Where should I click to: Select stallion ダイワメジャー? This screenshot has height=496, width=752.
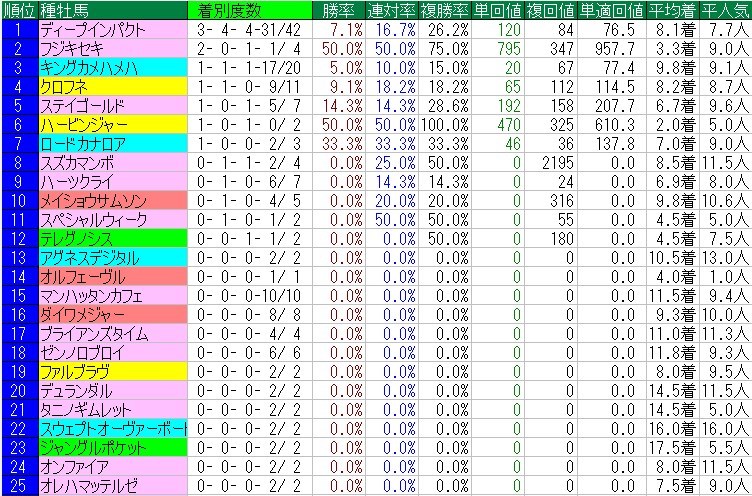[x=112, y=315]
